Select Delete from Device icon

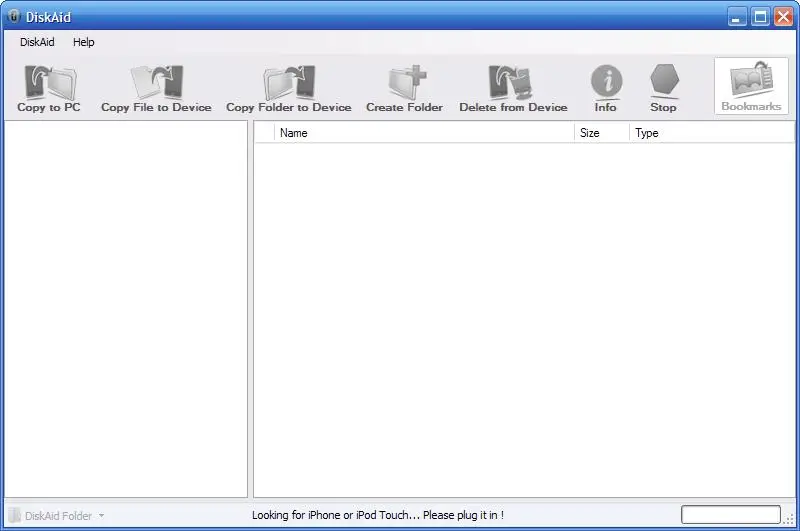point(511,82)
